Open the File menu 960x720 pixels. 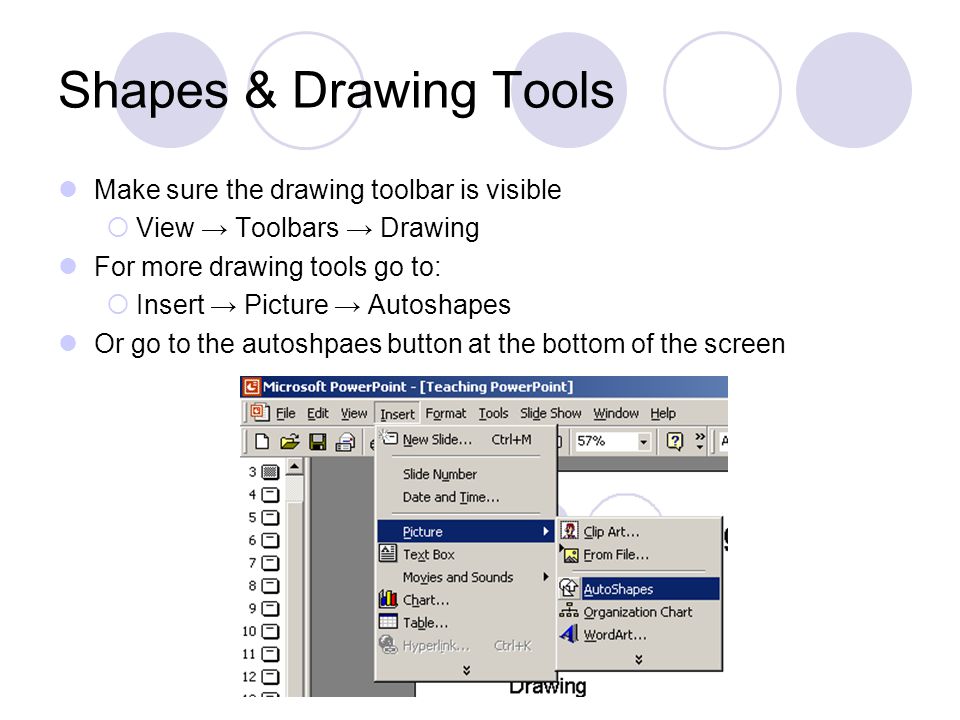[286, 414]
